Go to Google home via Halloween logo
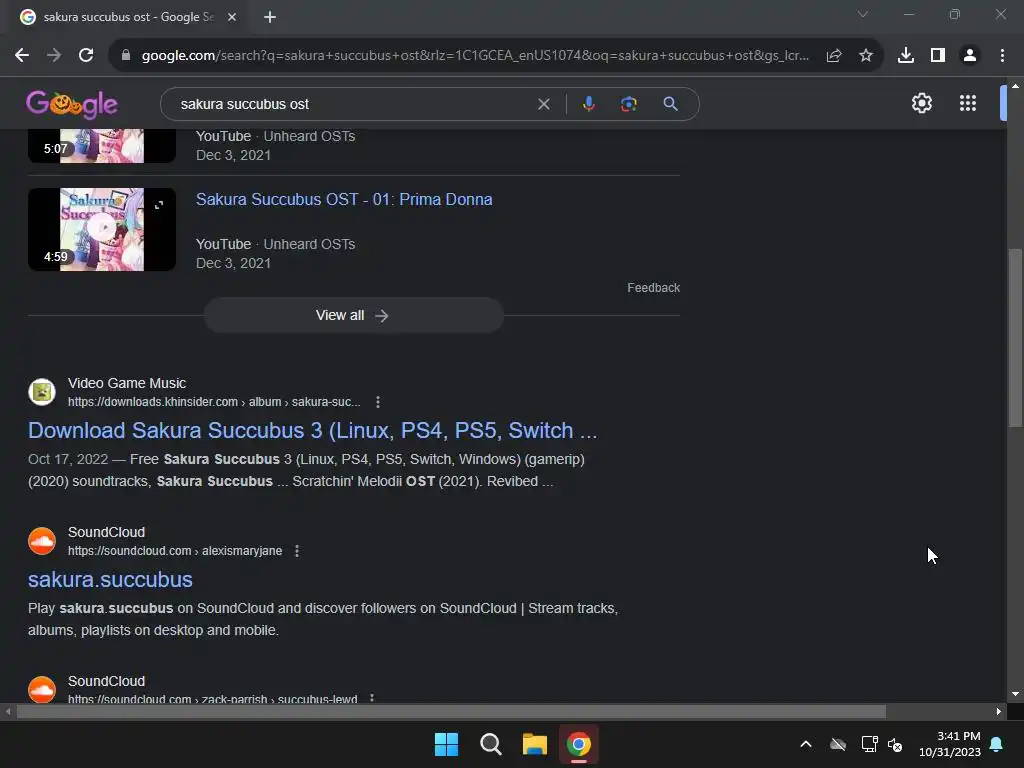The image size is (1024, 768). [72, 104]
